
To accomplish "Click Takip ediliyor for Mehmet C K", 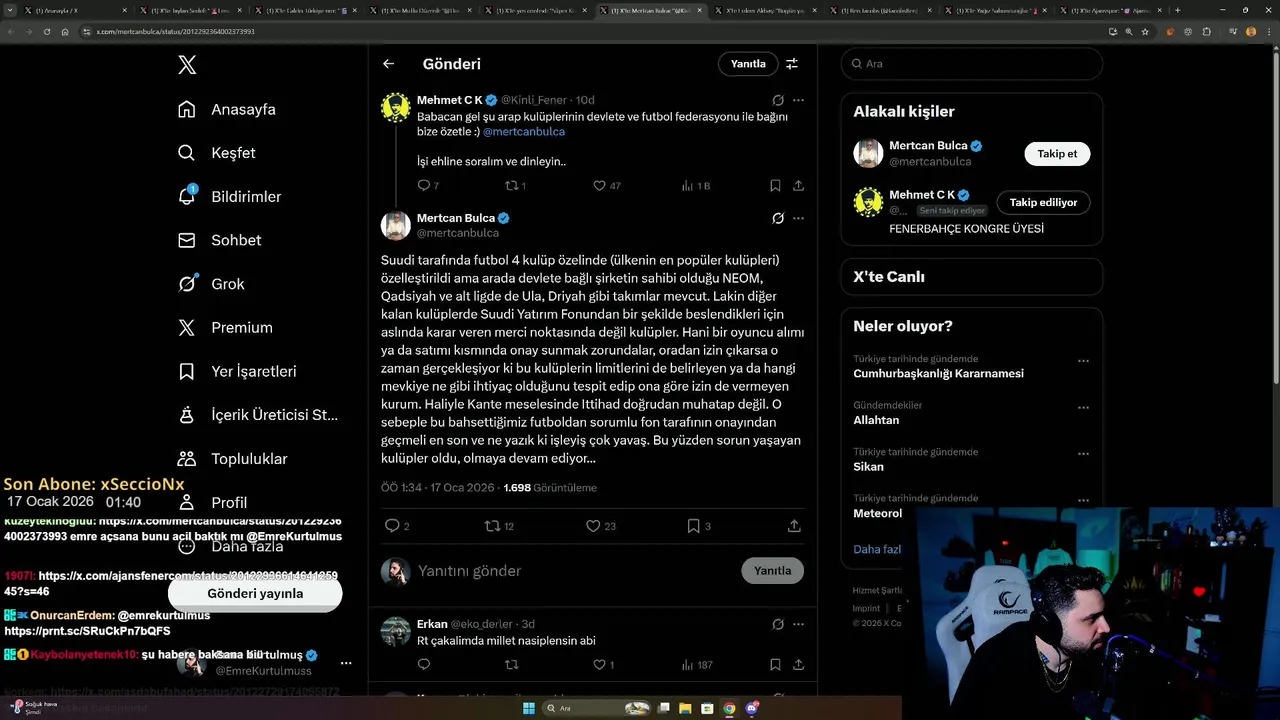I will (1043, 202).
